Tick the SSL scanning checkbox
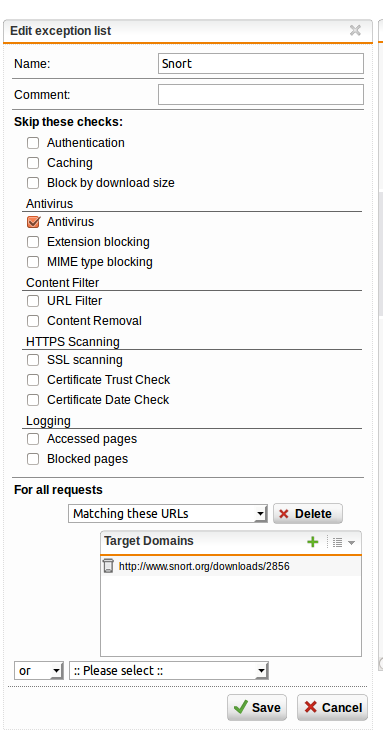Screen dimensions: 383x737 pyautogui.click(x=33, y=360)
